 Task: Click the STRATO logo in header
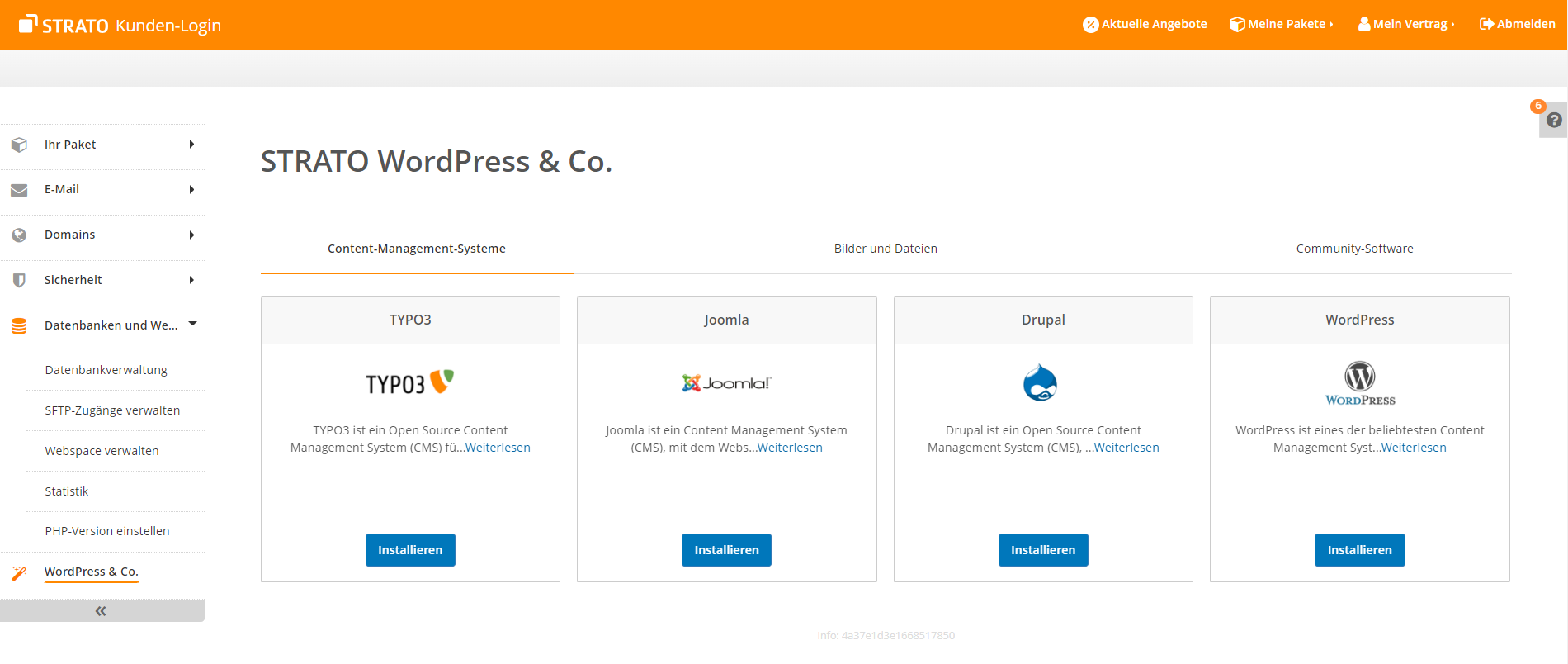(x=64, y=25)
